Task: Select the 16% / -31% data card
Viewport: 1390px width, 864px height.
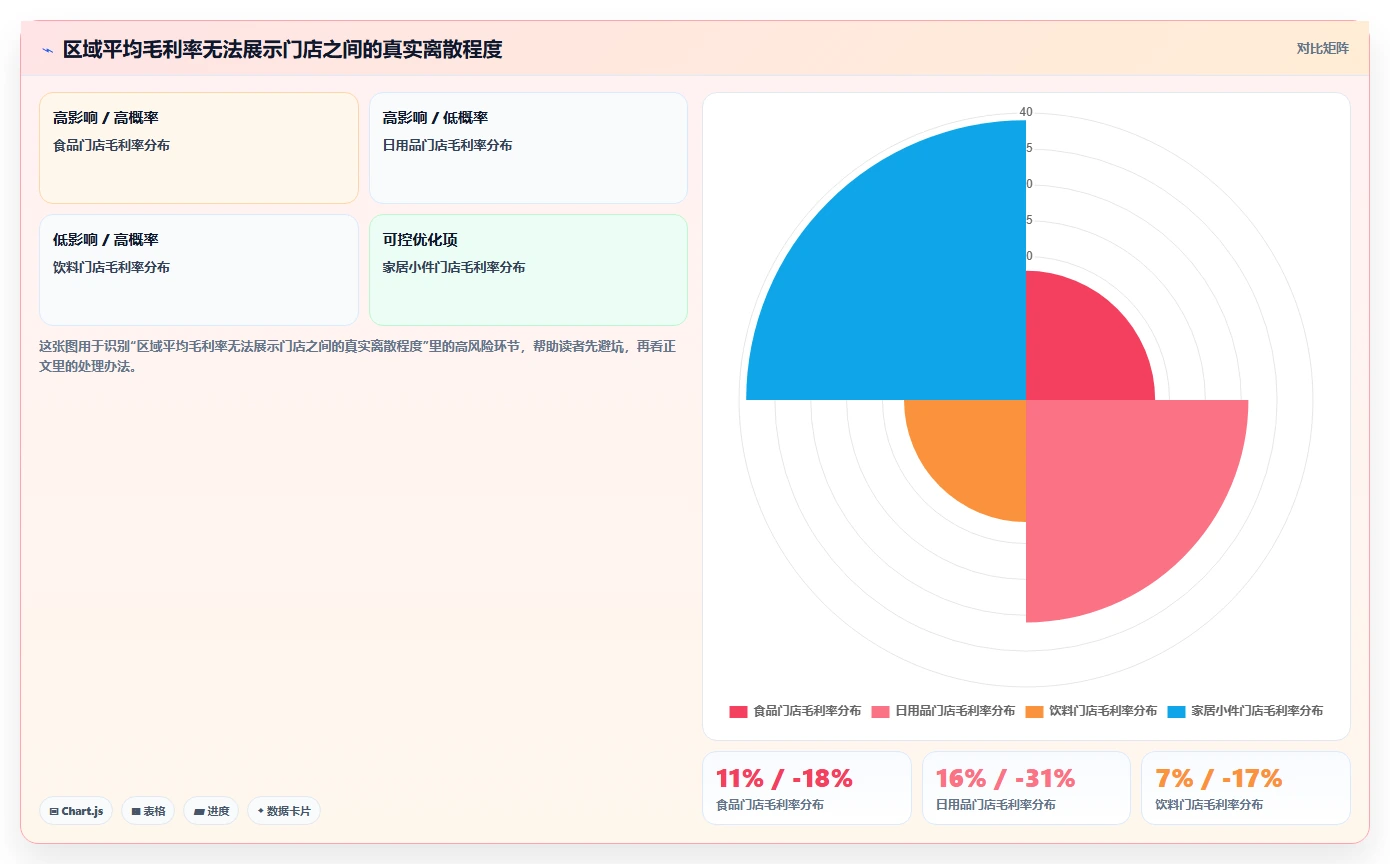Action: tap(1026, 788)
